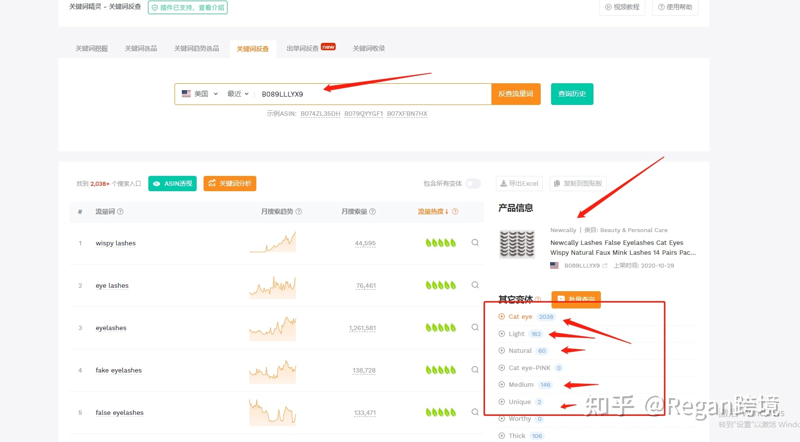Click magnifier in fake eyelashes row

475,370
